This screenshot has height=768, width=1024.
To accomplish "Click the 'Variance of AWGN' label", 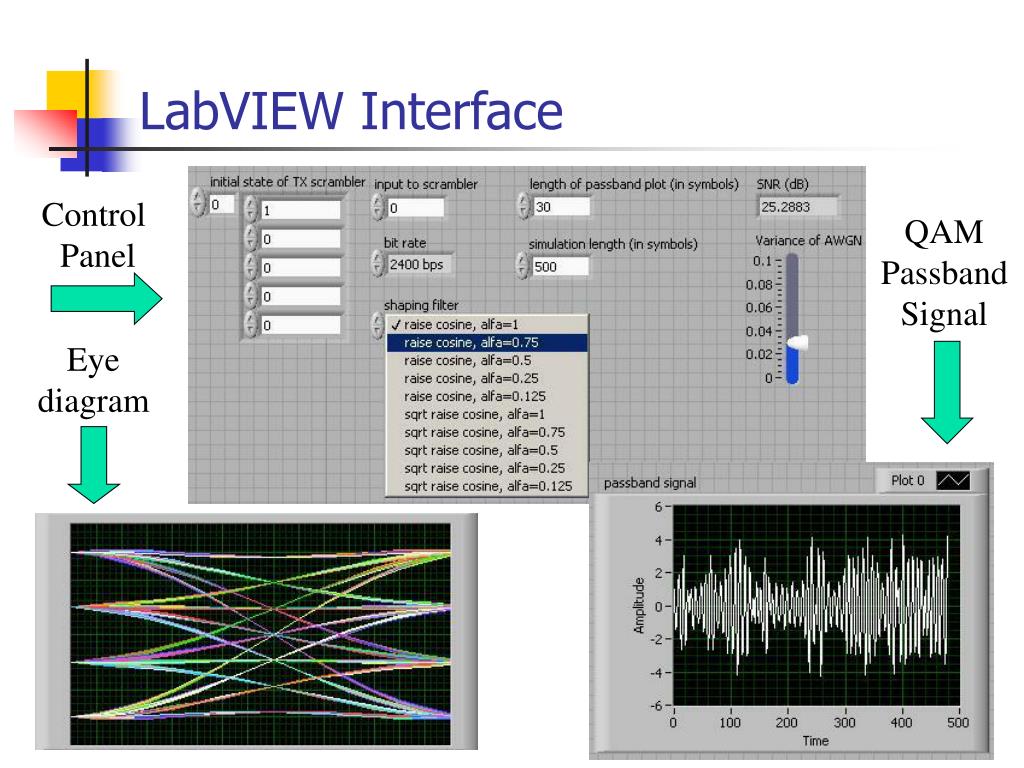I will click(808, 240).
